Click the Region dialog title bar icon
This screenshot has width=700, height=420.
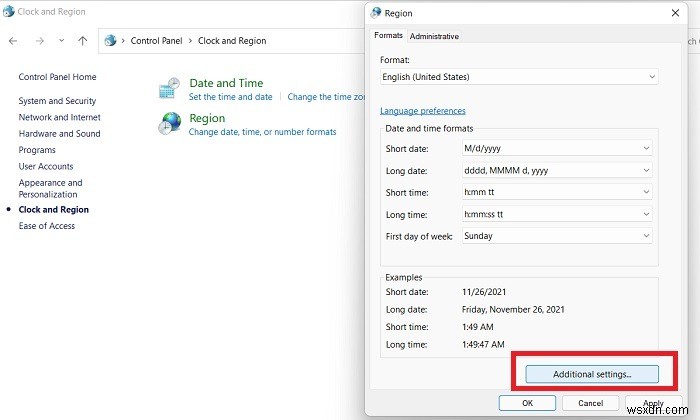[376, 13]
